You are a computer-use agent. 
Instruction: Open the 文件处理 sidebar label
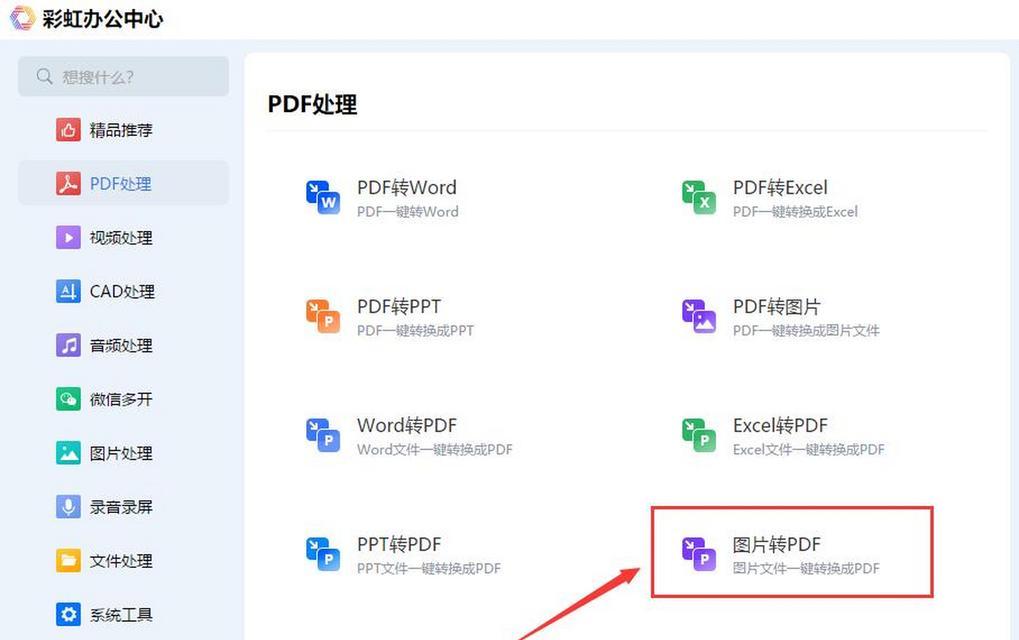(121, 560)
